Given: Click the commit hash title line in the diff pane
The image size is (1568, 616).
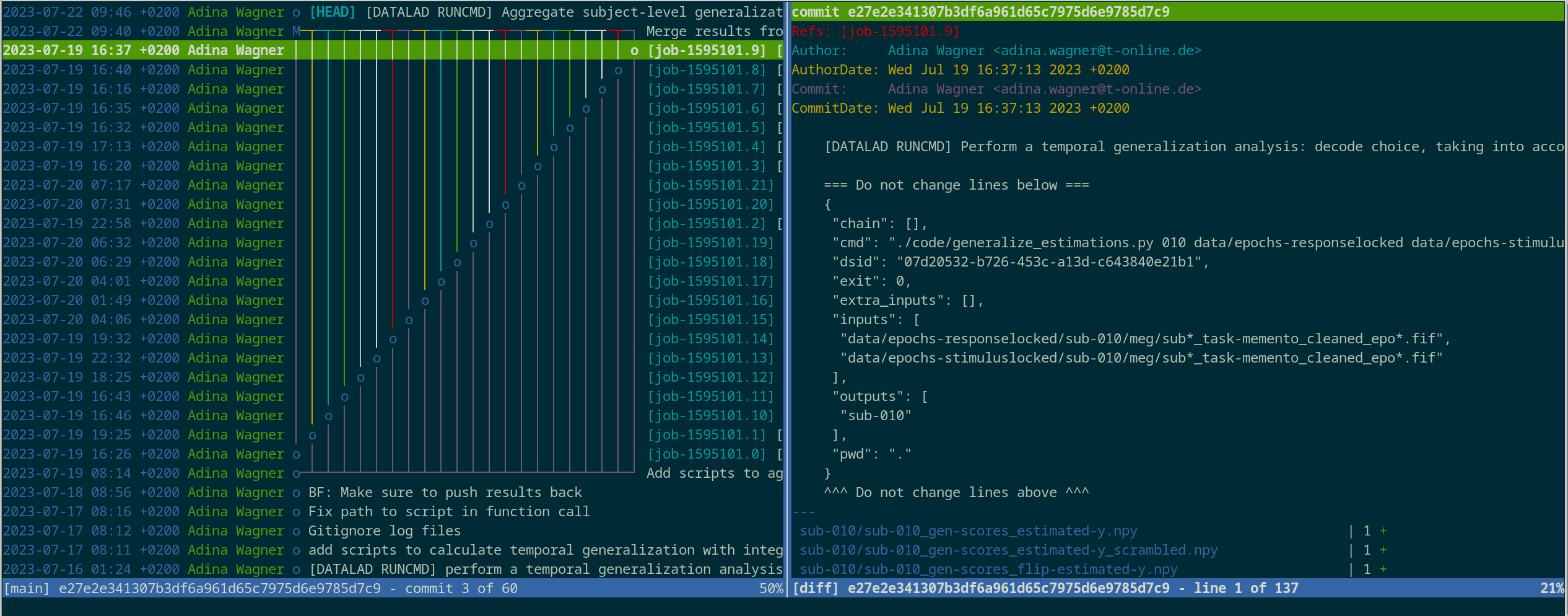Looking at the screenshot, I should click(x=980, y=12).
